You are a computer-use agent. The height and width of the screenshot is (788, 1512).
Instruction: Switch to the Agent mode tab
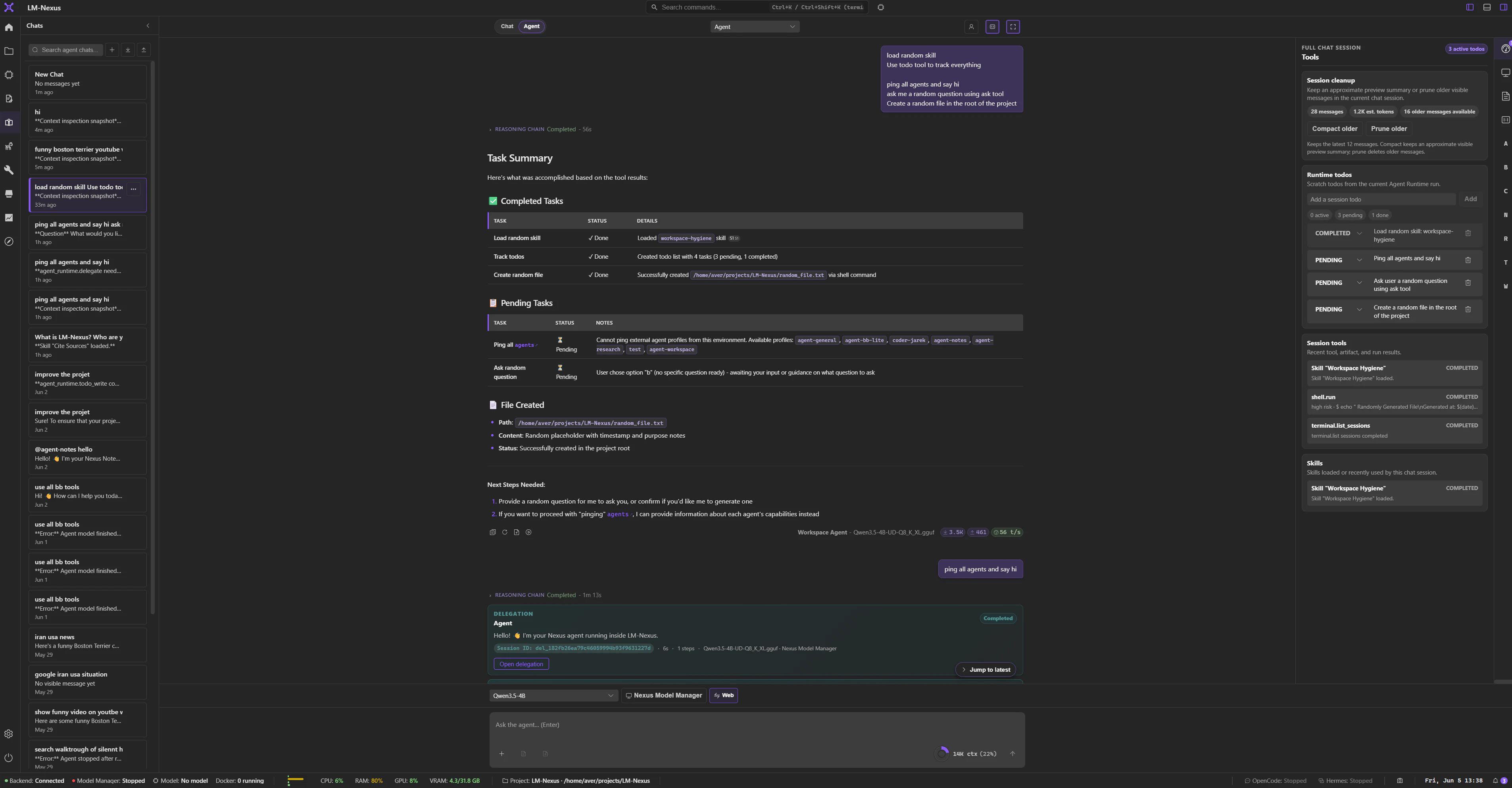click(532, 27)
